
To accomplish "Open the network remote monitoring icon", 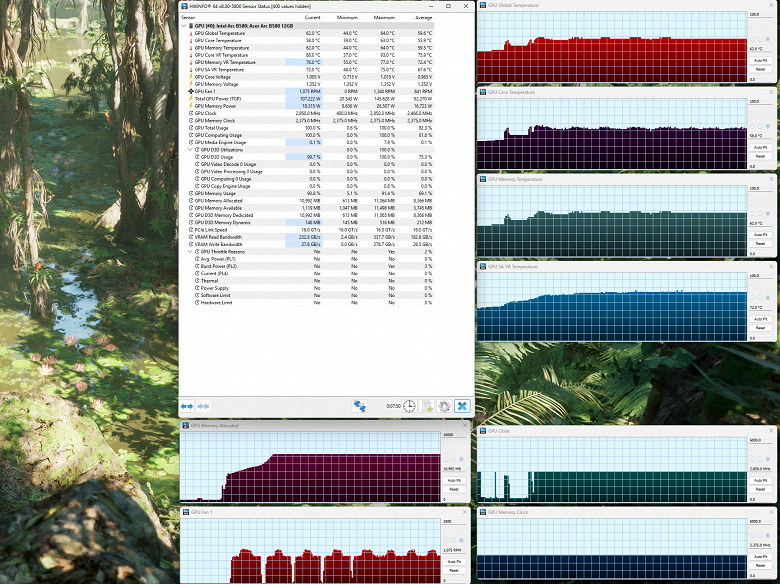I will [359, 406].
